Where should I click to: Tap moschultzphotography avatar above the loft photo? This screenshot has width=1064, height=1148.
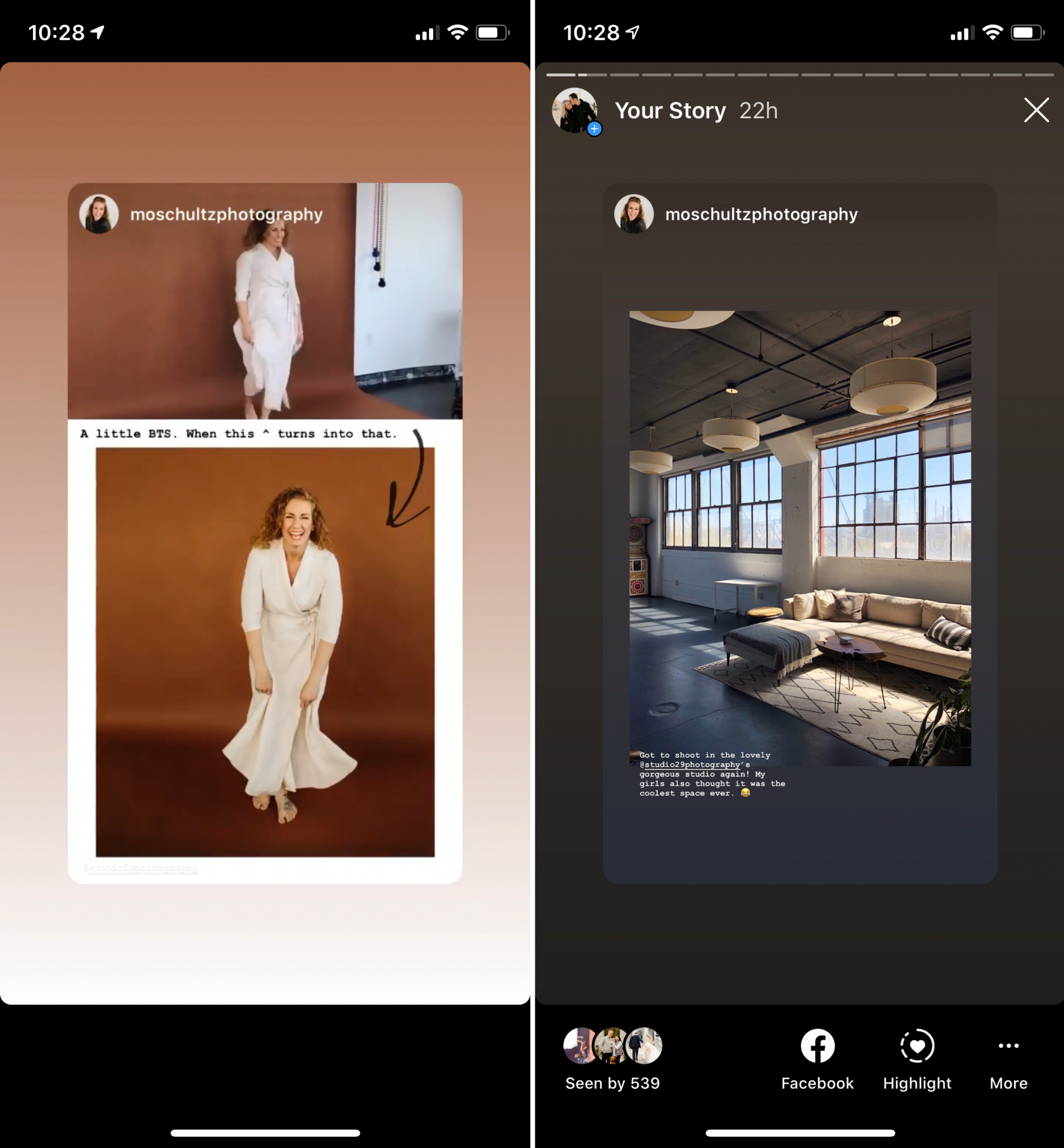633,214
